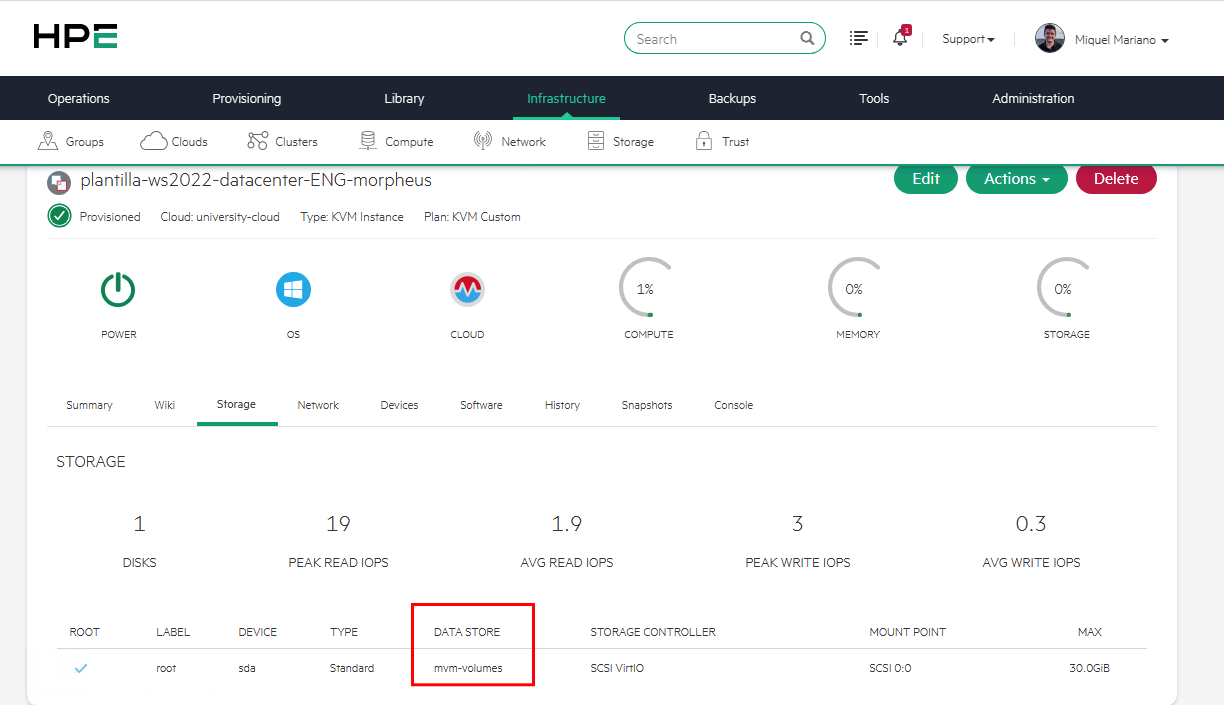Click the red Delete button
Image resolution: width=1224 pixels, height=705 pixels.
(x=1115, y=179)
